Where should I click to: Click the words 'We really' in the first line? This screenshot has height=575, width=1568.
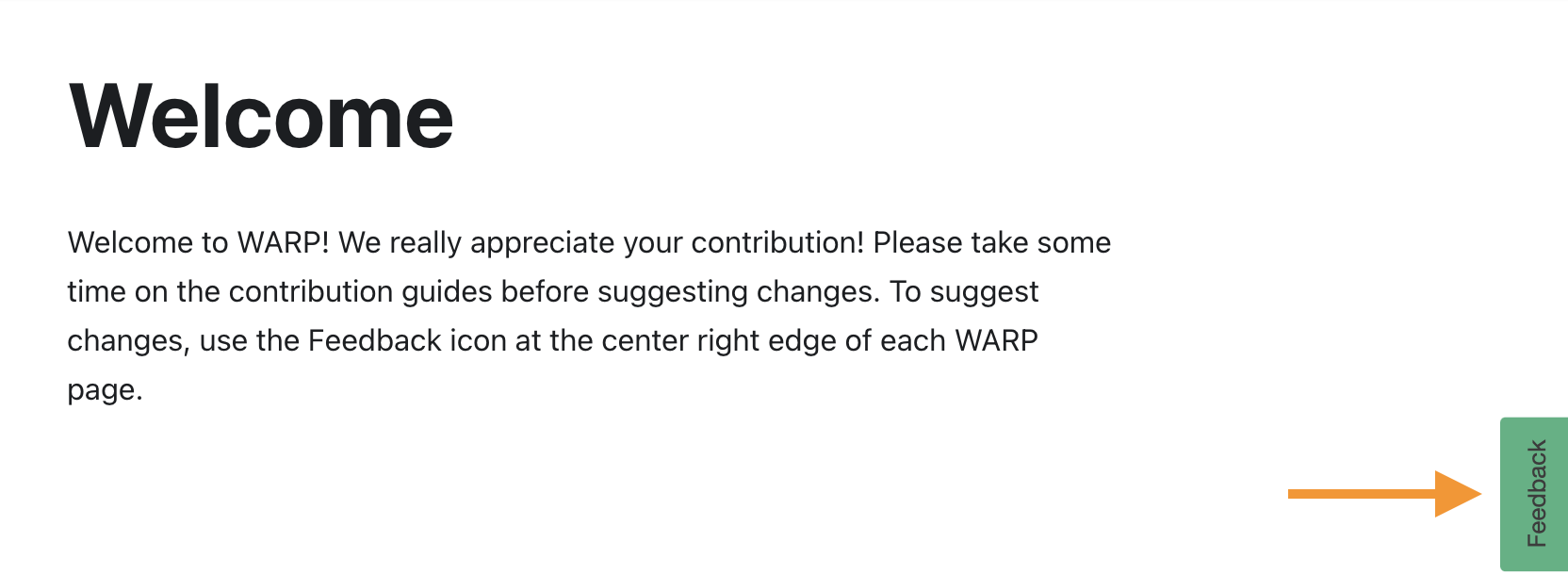coord(400,242)
